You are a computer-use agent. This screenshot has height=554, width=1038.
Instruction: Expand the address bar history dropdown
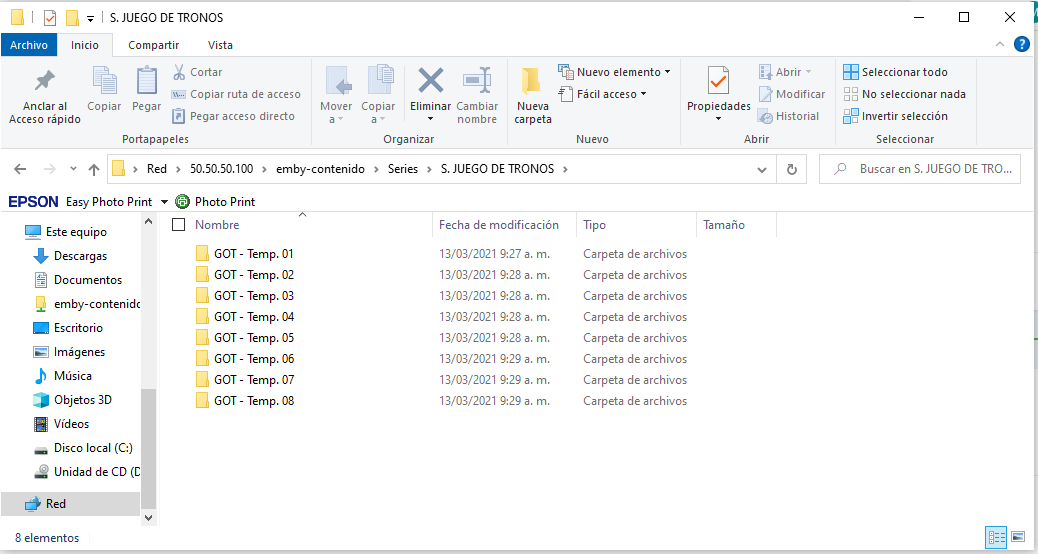(x=764, y=169)
